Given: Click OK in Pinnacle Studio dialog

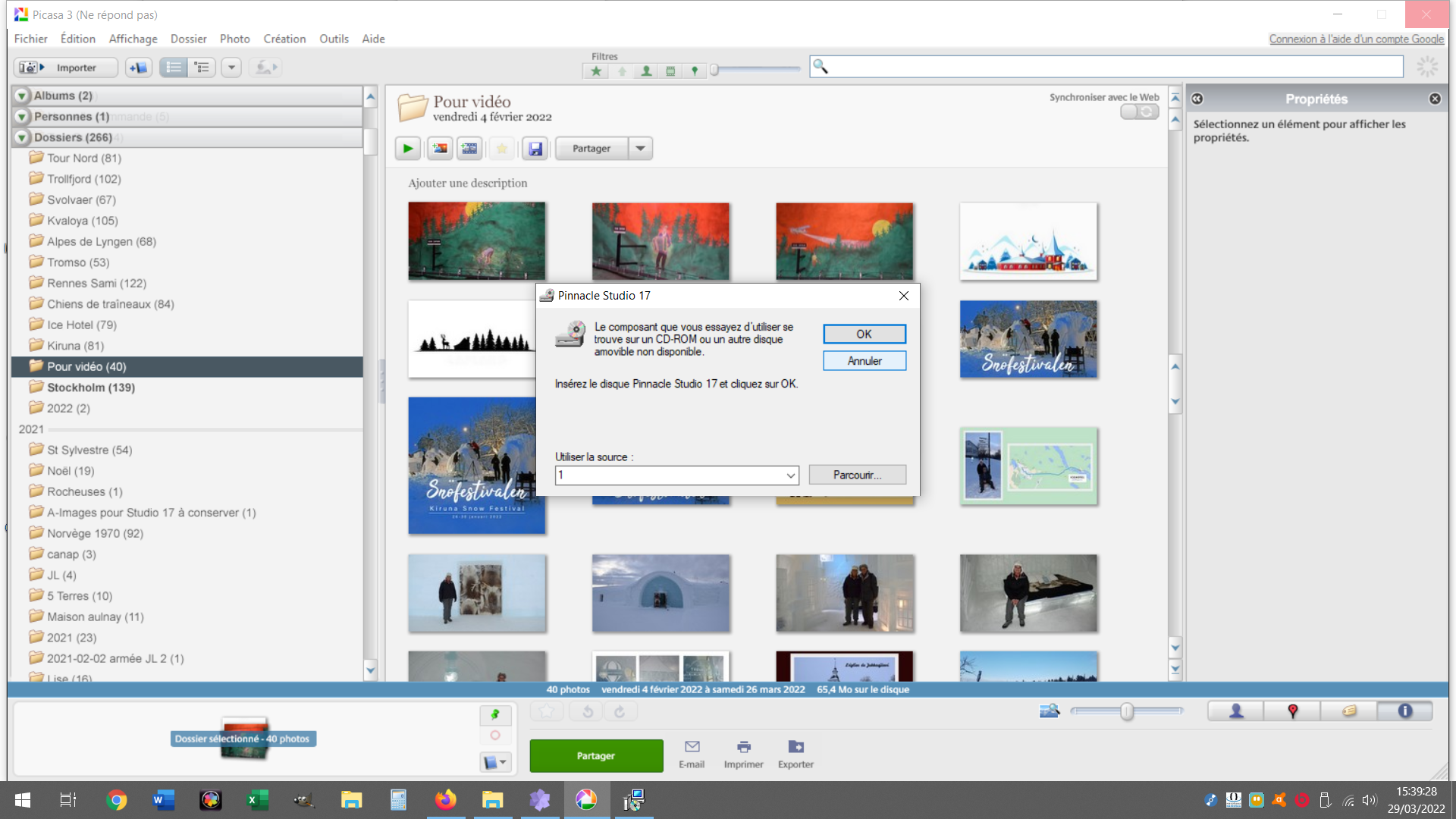Looking at the screenshot, I should click(864, 334).
